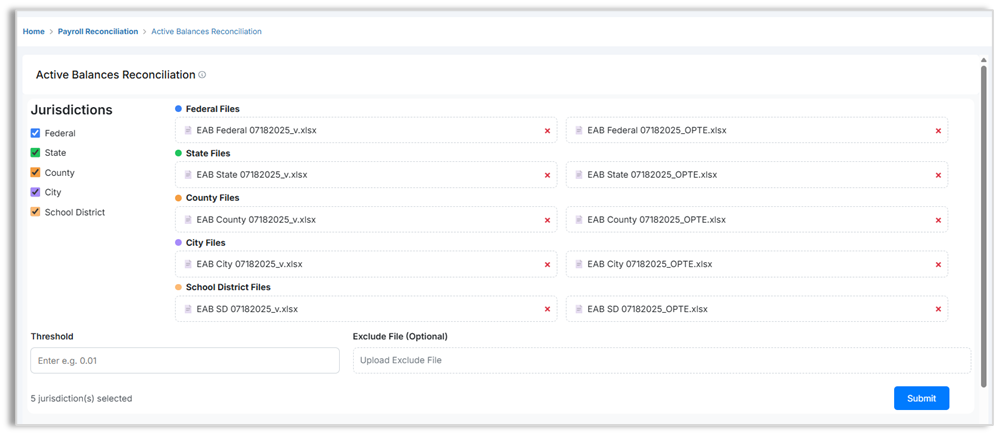Remove EAB SD 07182025_OPTE.xlsx file

938,309
